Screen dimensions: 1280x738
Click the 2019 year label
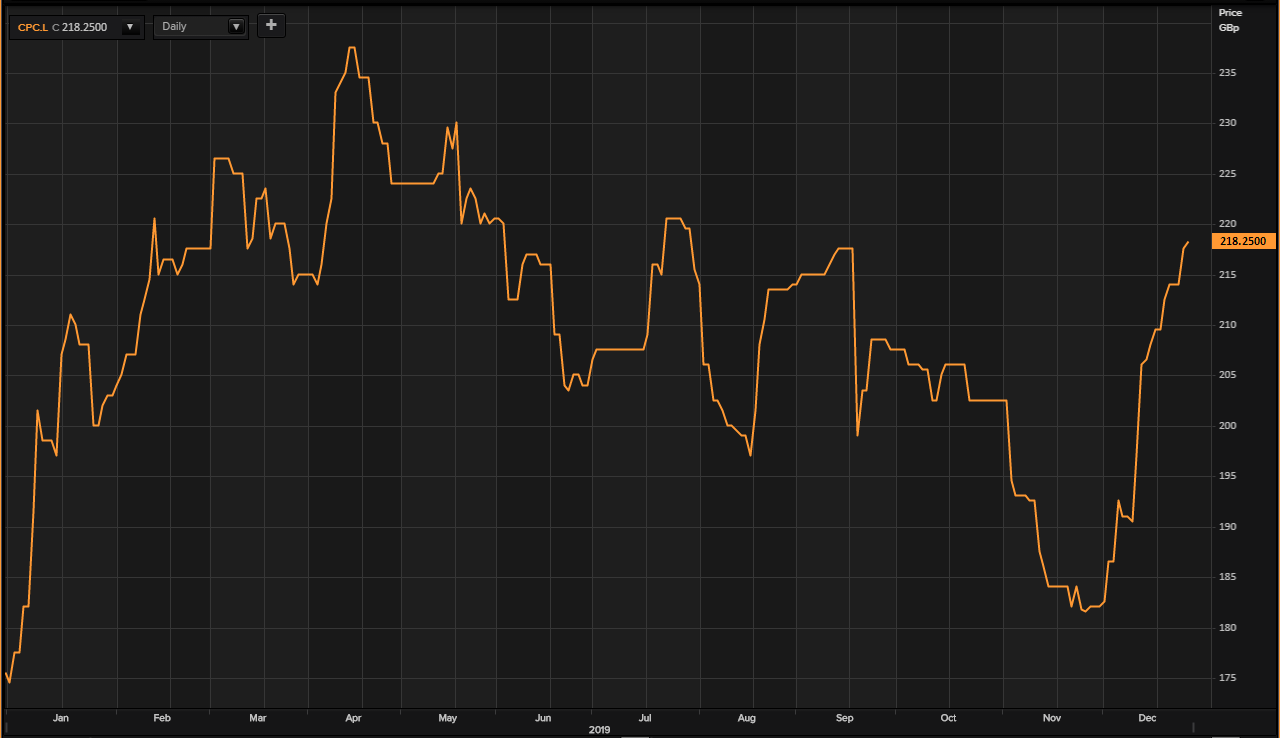[x=599, y=730]
